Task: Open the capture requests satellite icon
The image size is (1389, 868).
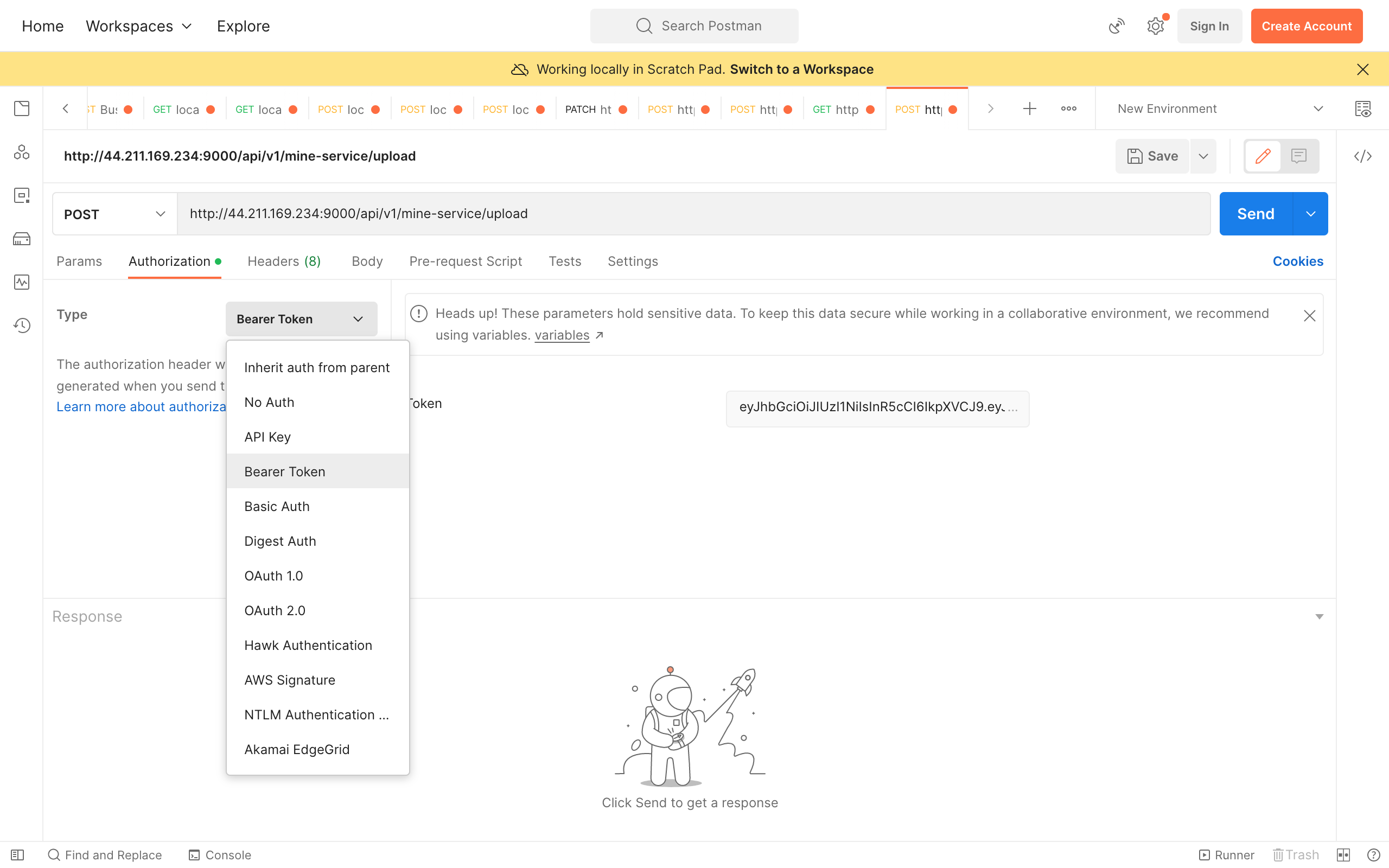Action: (x=1117, y=27)
